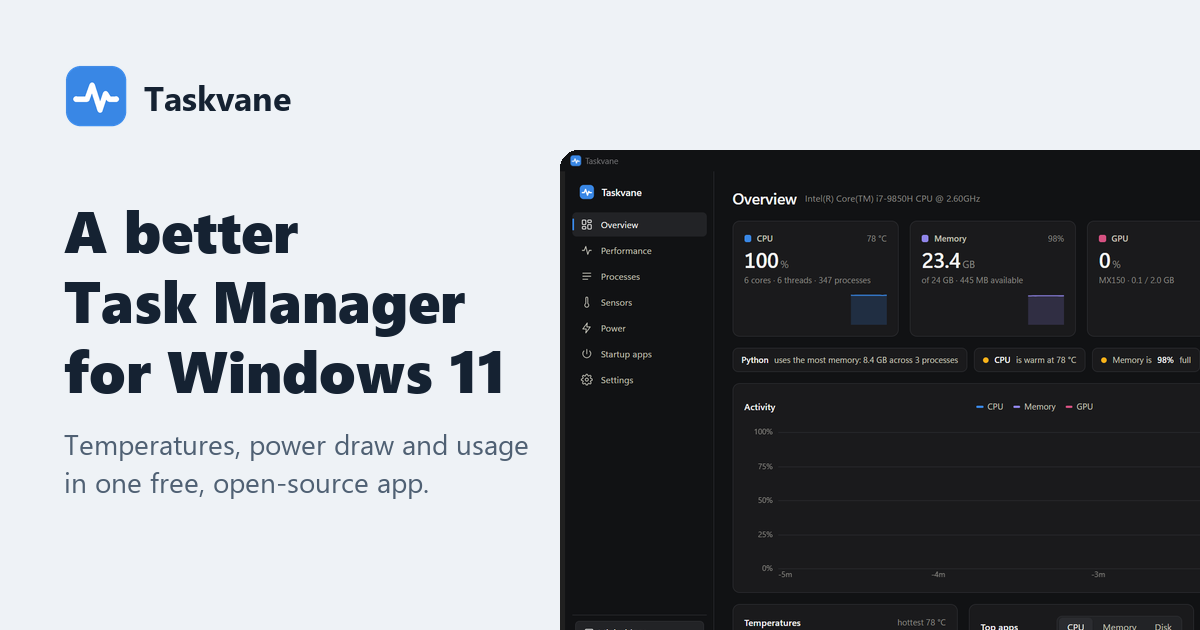
Task: Click the large blue Taskvane pulse logo
Action: (x=96, y=96)
